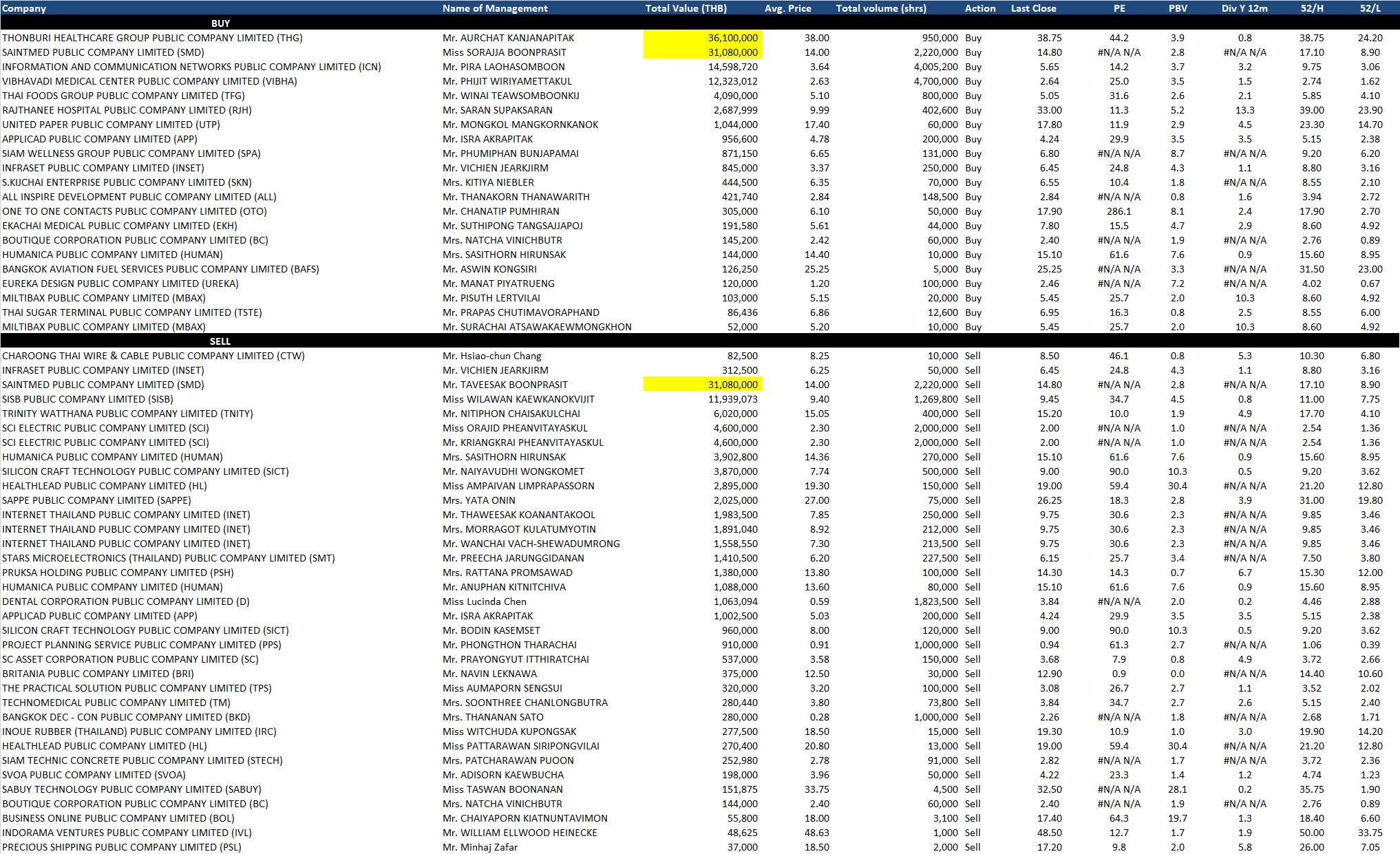The height and width of the screenshot is (854, 1400).
Task: Select value 11,939,073
Action: pos(733,399)
